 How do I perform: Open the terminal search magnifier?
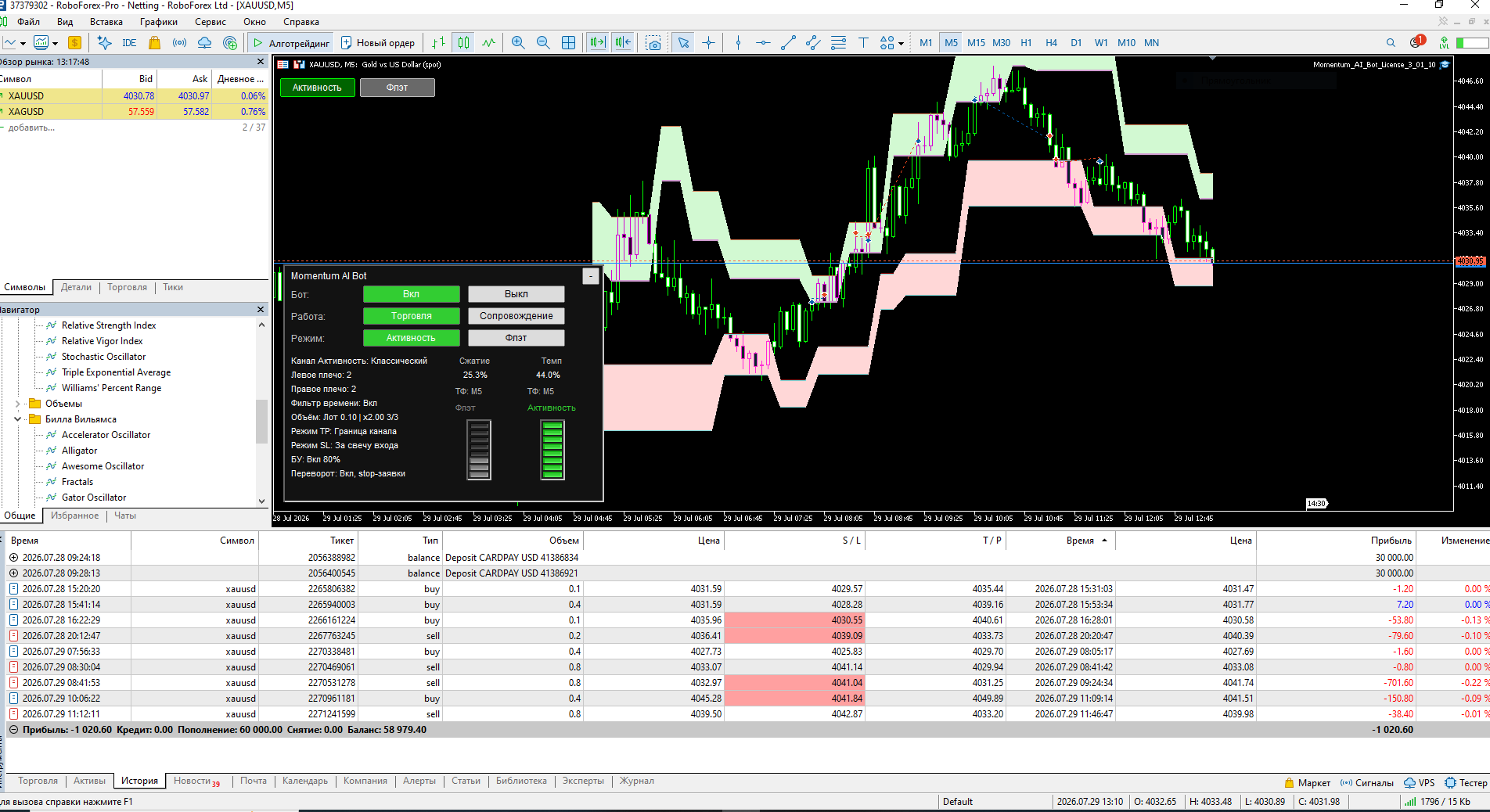pos(1391,43)
